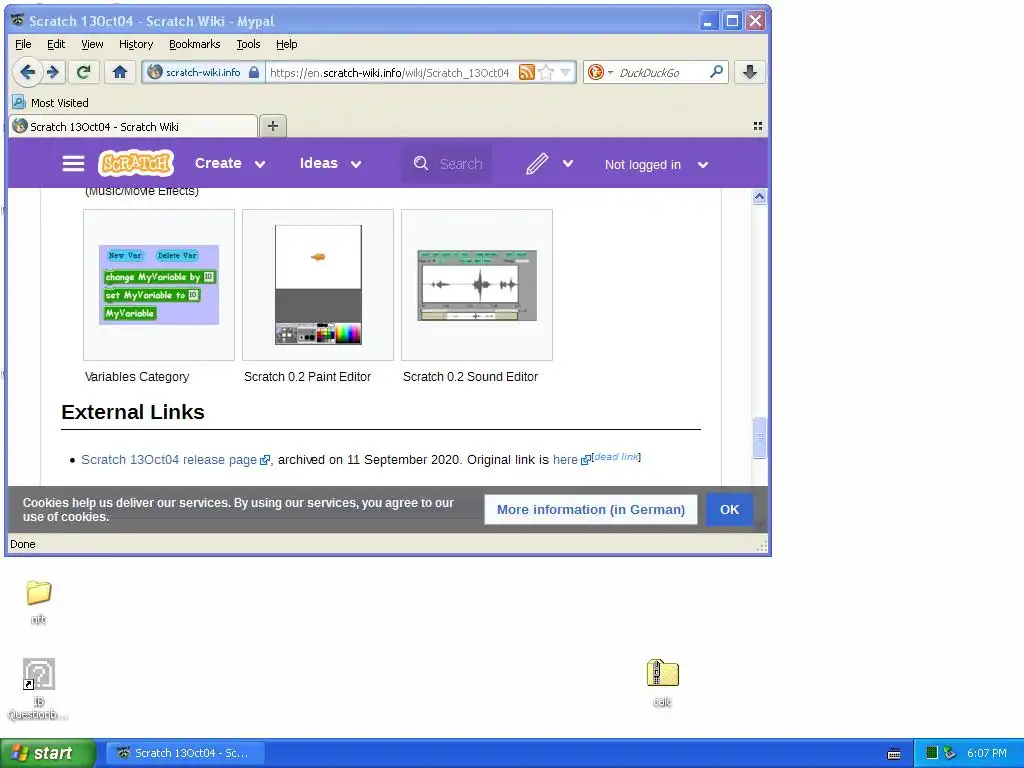This screenshot has height=768, width=1024.
Task: Select the IB Questionb... shortcut on desktop
Action: pyautogui.click(x=39, y=690)
